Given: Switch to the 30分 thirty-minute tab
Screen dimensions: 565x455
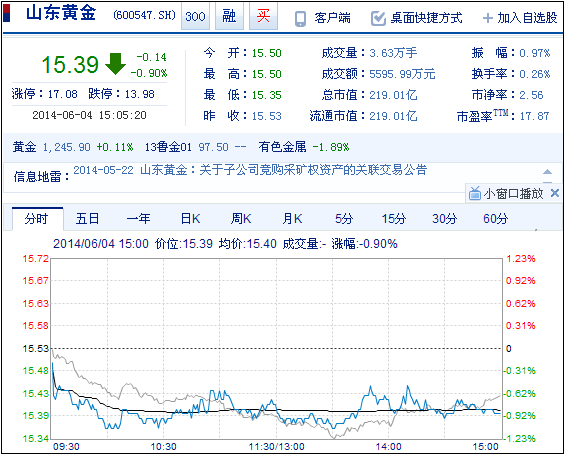Looking at the screenshot, I should (x=445, y=219).
